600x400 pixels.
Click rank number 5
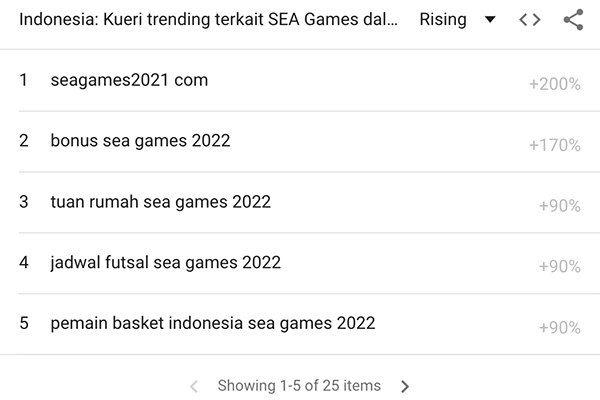pyautogui.click(x=24, y=324)
